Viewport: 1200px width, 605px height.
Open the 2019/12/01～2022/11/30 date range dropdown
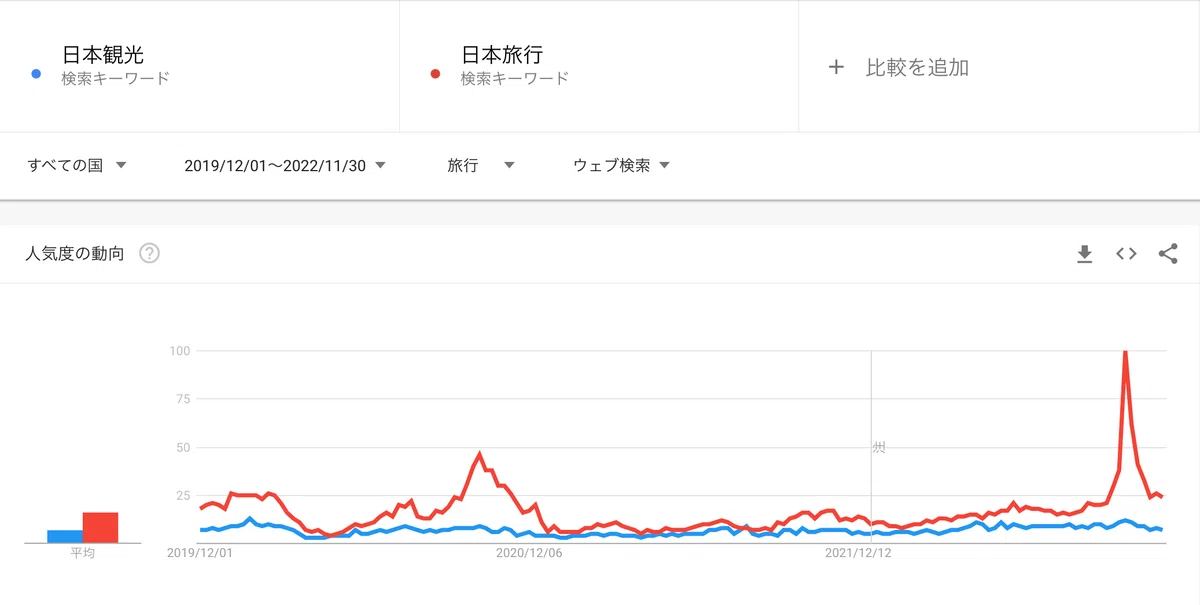pyautogui.click(x=285, y=165)
